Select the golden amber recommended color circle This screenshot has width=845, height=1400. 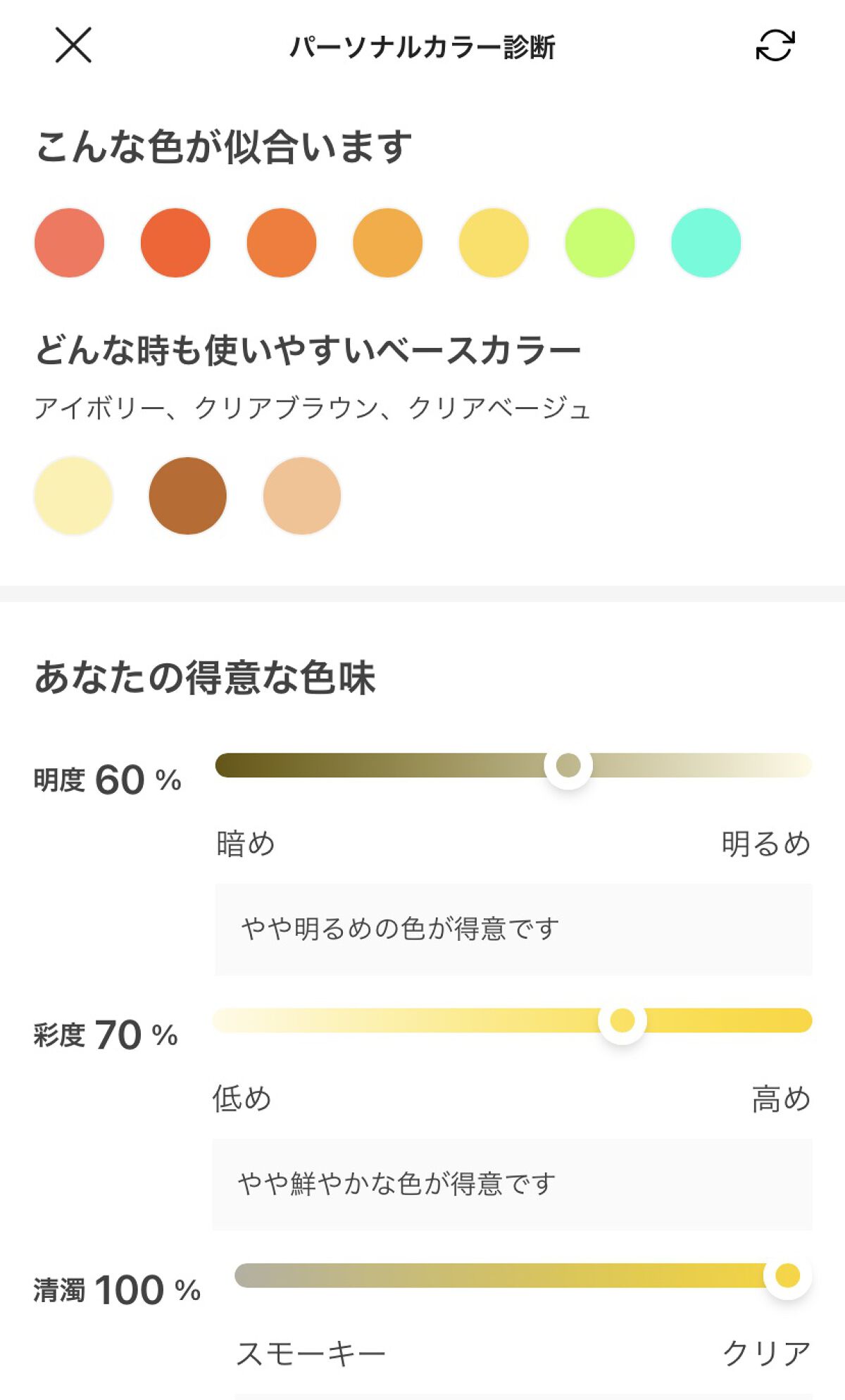(388, 242)
